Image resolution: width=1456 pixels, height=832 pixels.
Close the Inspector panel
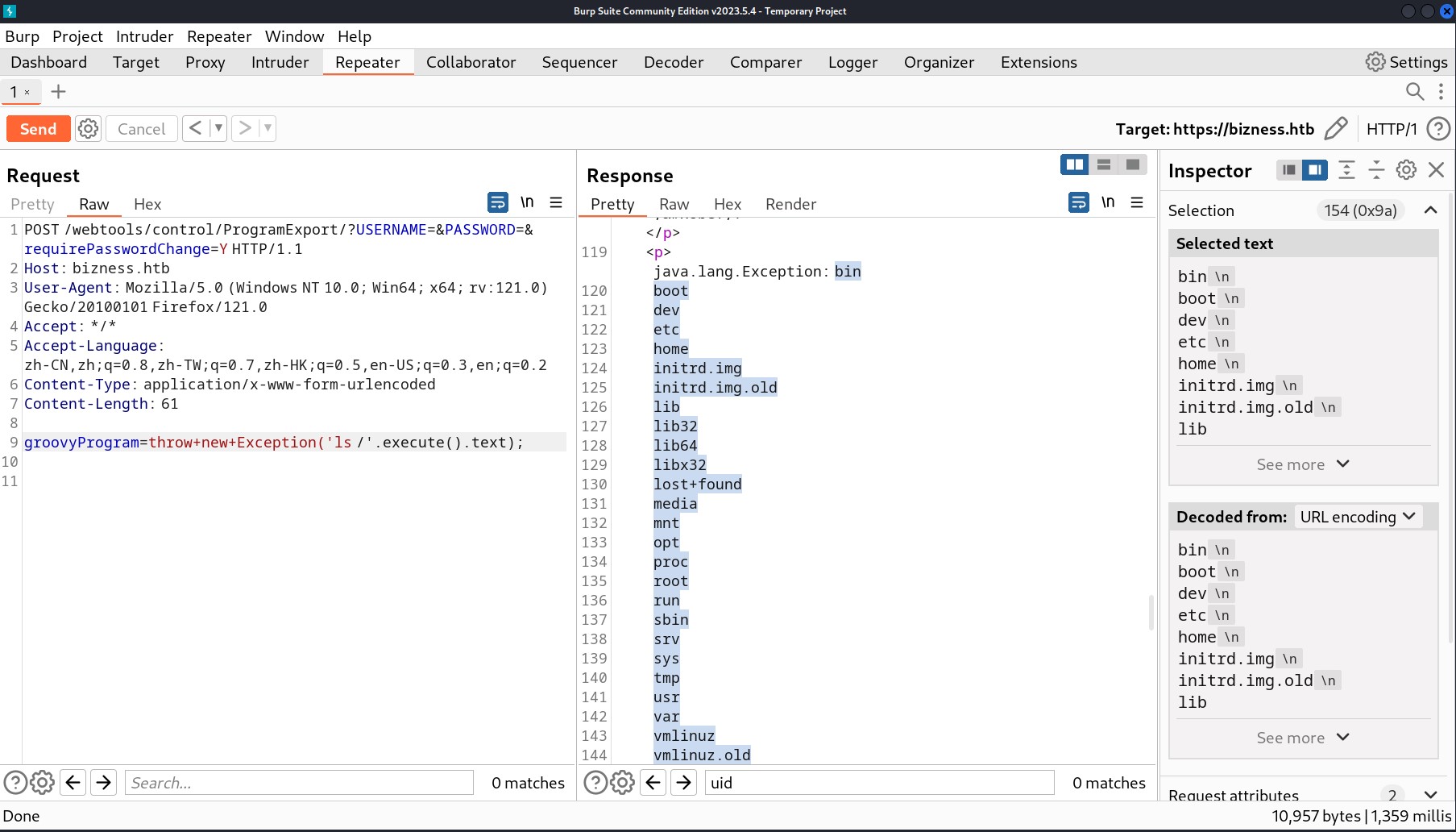click(1436, 170)
